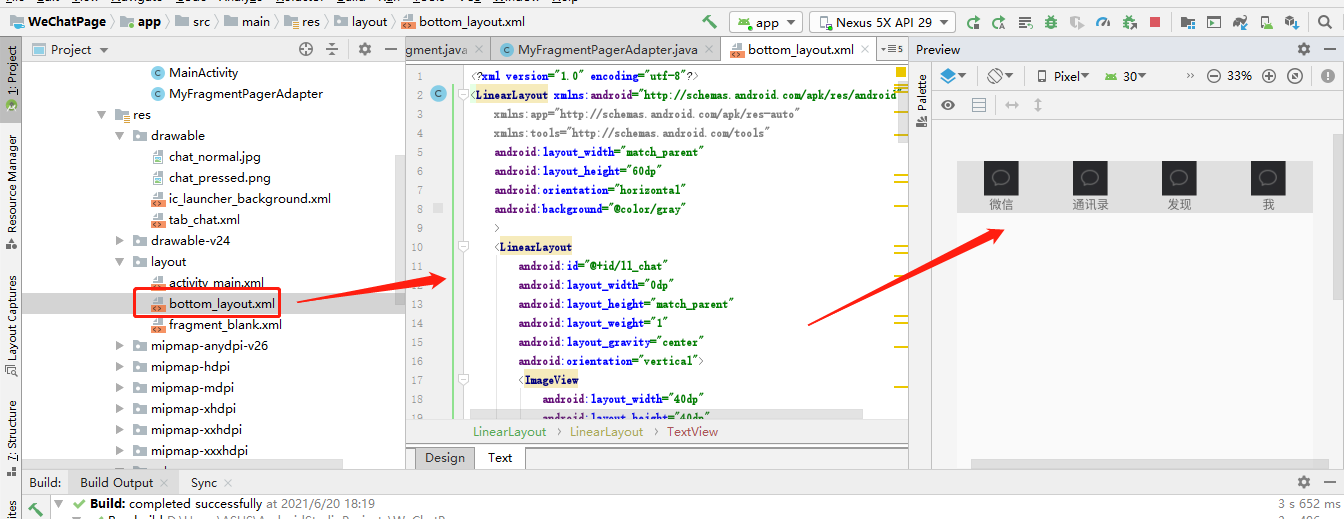
Task: Collapse the drawable folder
Action: tap(120, 136)
